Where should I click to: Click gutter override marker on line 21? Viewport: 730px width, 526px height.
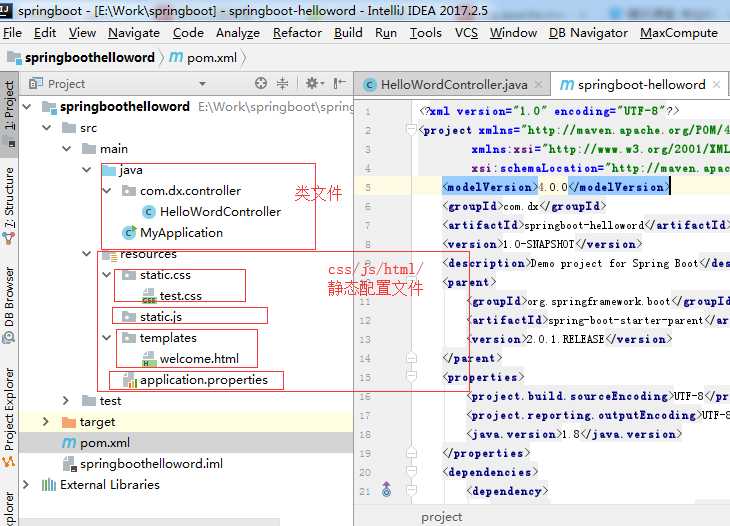(x=386, y=490)
